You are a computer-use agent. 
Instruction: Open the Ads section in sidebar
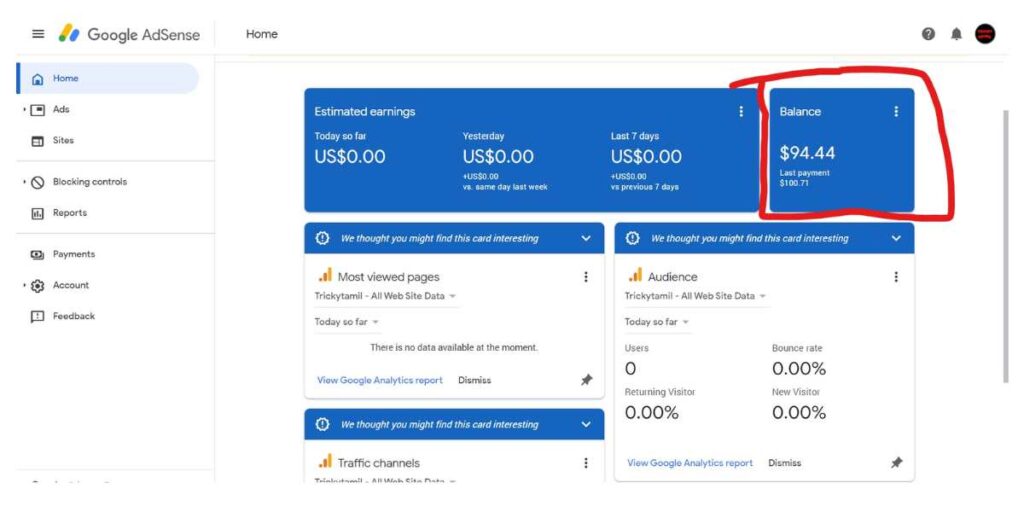(61, 109)
